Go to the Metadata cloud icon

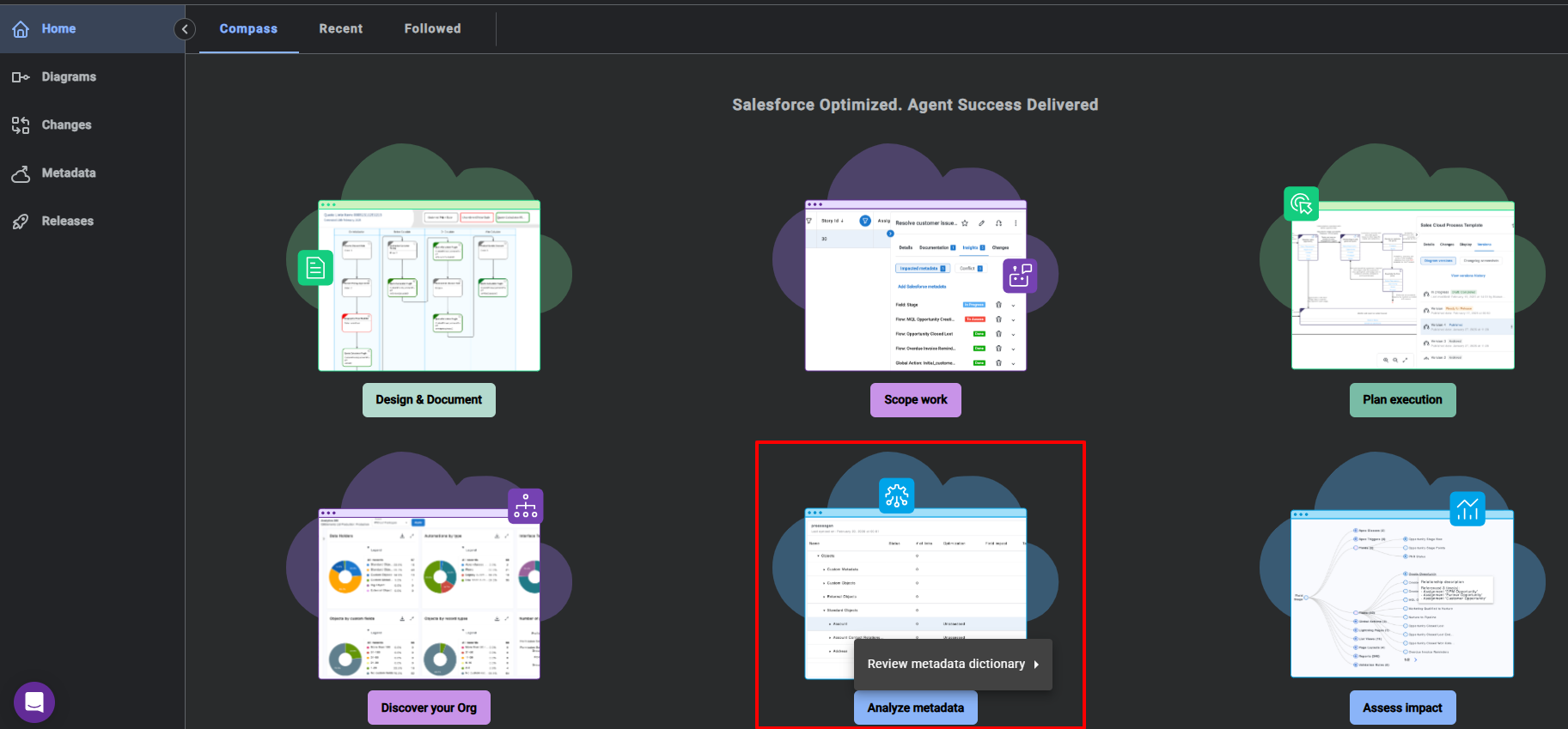click(x=21, y=173)
